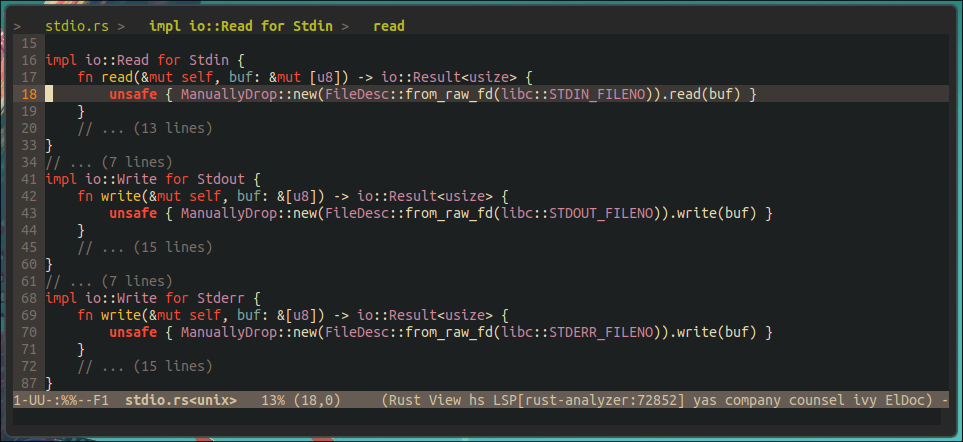The height and width of the screenshot is (442, 963).
Task: Click the 'read' breadcrumb segment
Action: [389, 26]
